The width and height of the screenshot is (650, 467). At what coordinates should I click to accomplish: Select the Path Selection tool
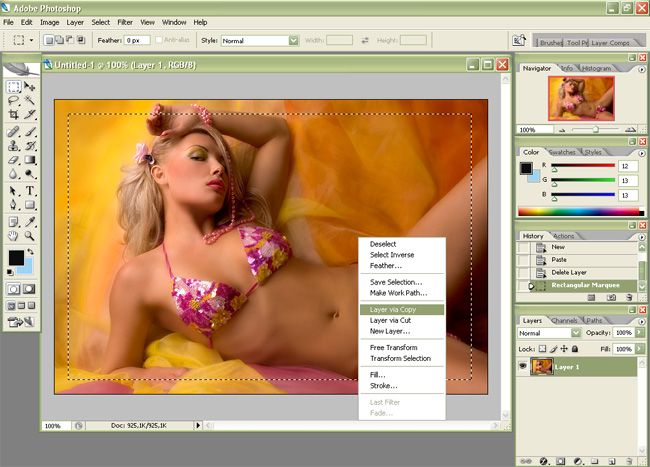click(14, 191)
